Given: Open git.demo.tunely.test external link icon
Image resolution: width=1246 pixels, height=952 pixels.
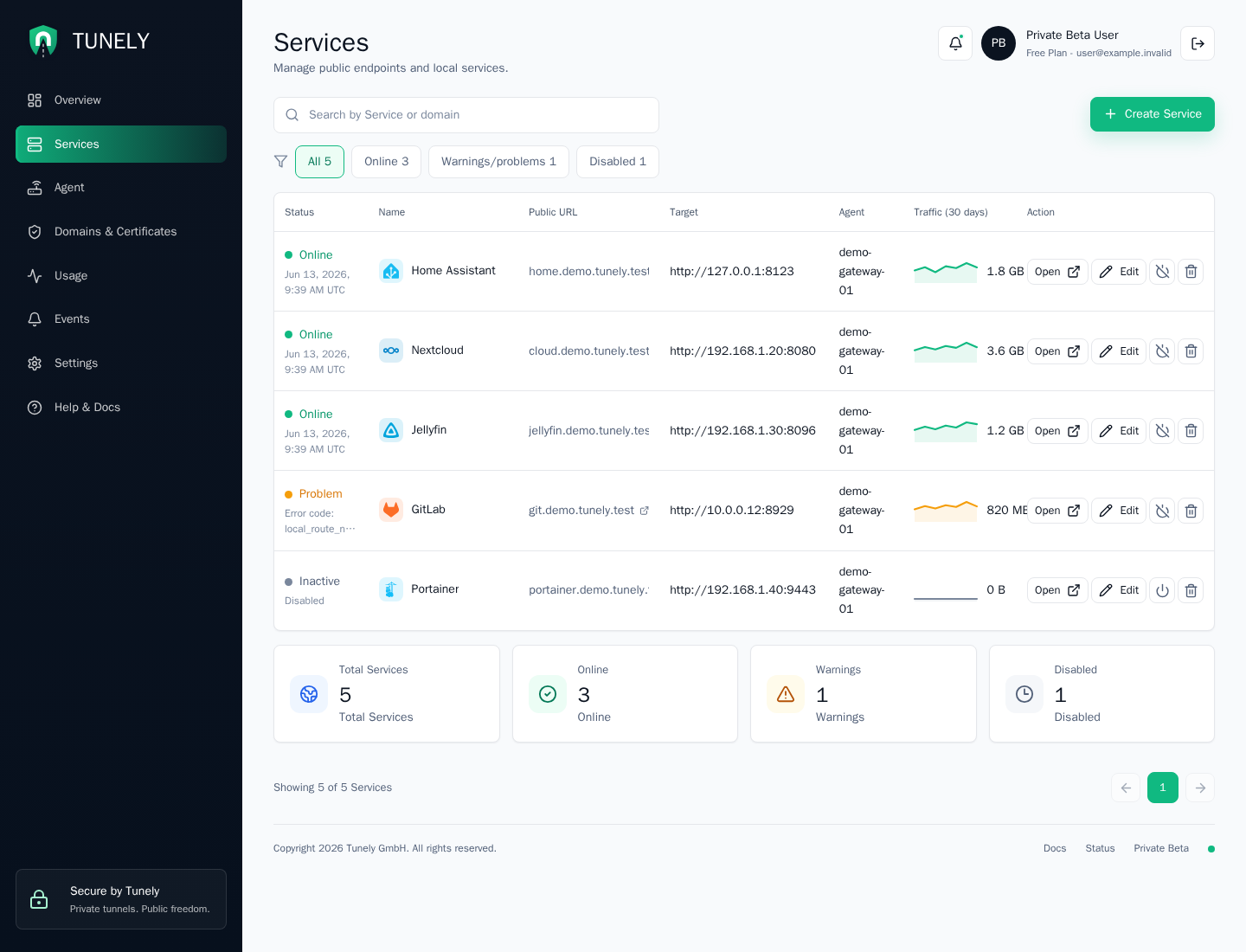Looking at the screenshot, I should (644, 511).
